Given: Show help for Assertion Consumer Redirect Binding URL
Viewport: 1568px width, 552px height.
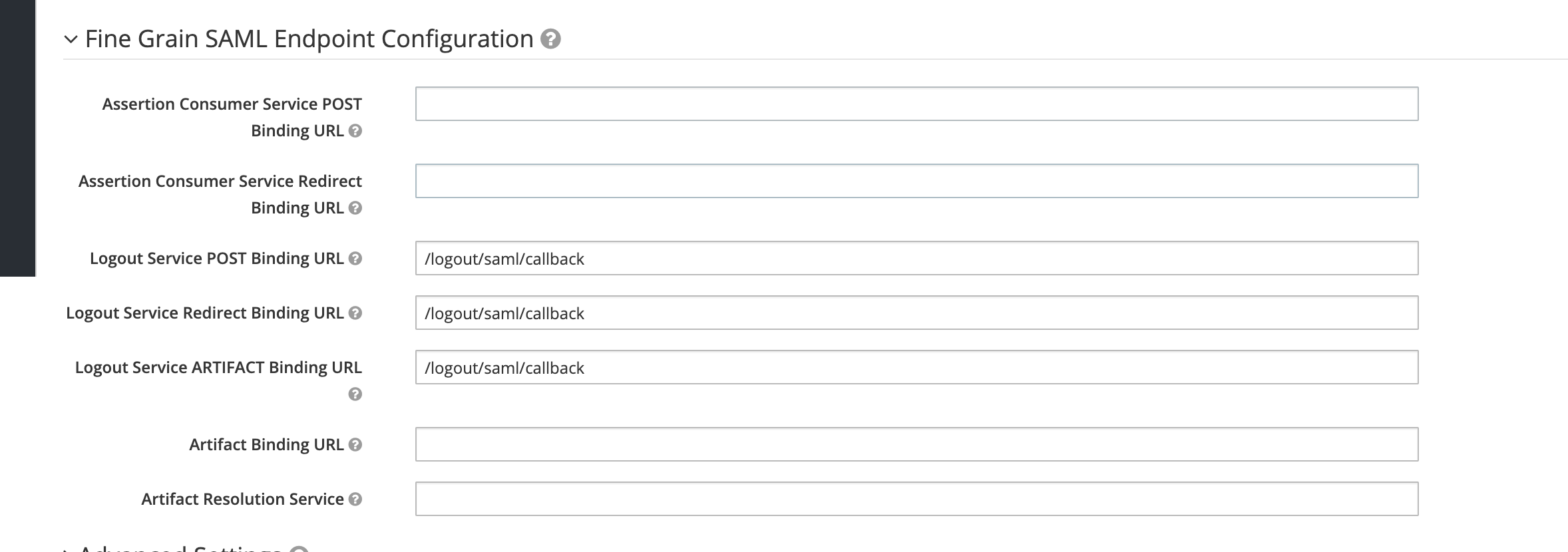Looking at the screenshot, I should click(x=355, y=208).
